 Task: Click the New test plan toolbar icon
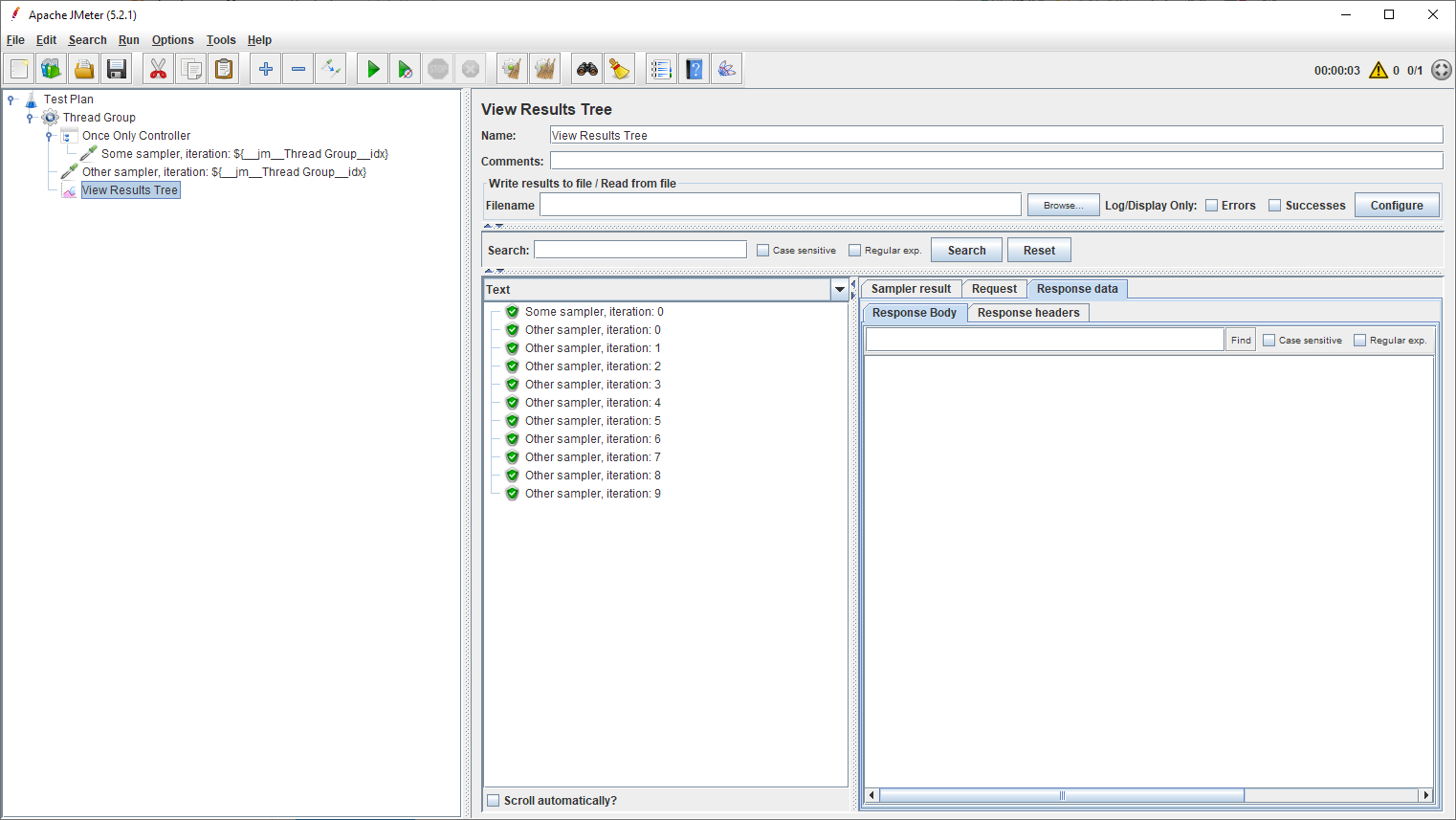(x=19, y=69)
